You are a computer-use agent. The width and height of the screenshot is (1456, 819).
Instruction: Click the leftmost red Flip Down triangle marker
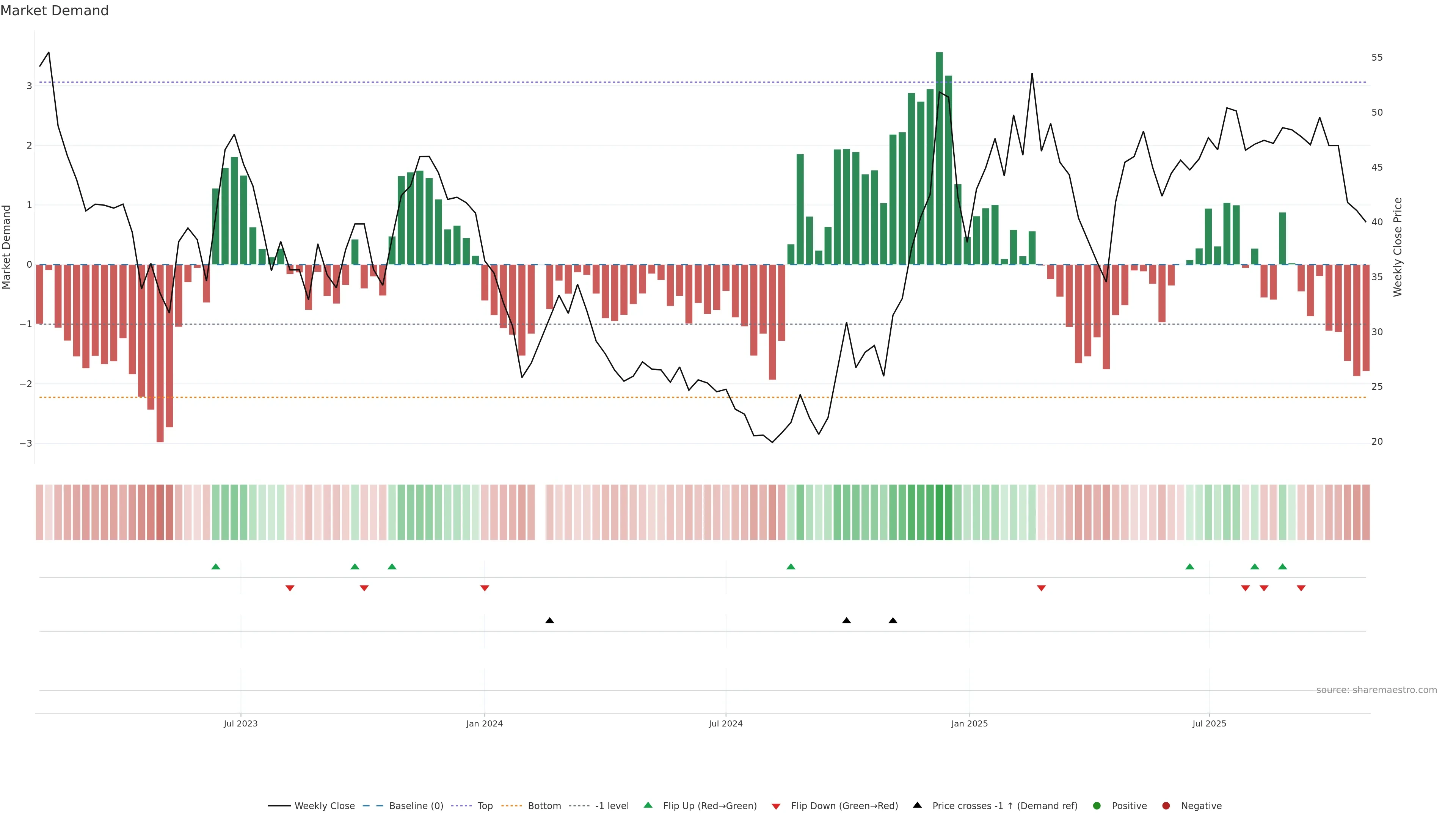tap(290, 588)
